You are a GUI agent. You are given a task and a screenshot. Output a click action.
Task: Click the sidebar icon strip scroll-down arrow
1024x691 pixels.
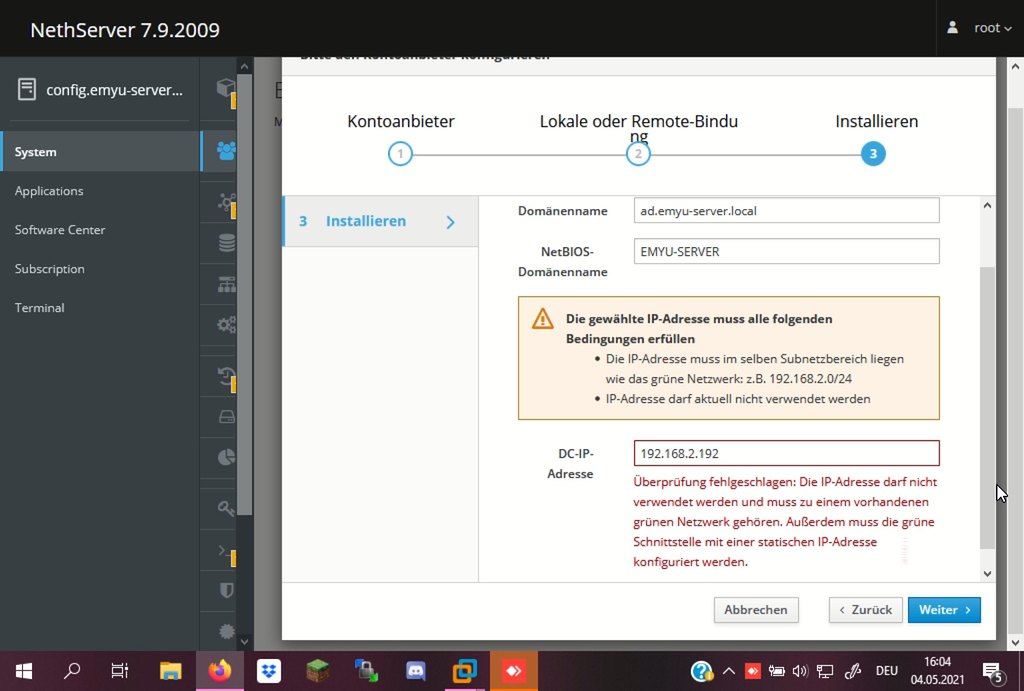click(x=244, y=641)
